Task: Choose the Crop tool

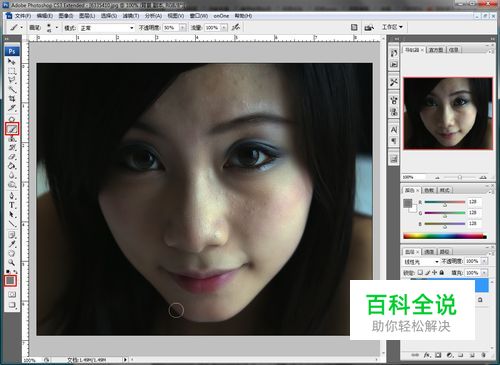Action: click(x=12, y=99)
